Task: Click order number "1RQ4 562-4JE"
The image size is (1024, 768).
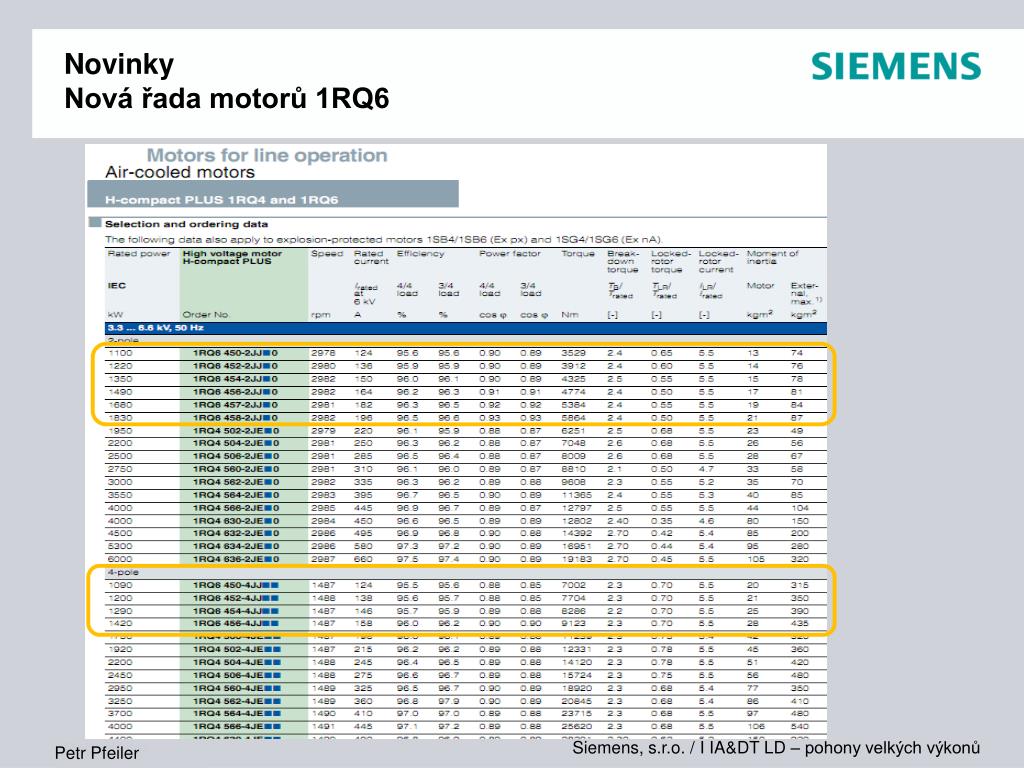Action: click(236, 701)
